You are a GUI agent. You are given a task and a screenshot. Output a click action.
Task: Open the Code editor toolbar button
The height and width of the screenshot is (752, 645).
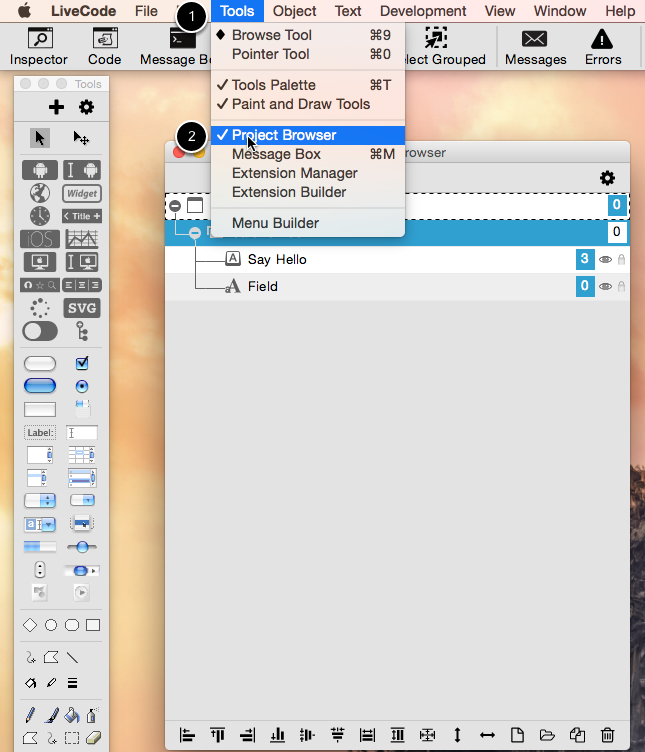pos(105,46)
